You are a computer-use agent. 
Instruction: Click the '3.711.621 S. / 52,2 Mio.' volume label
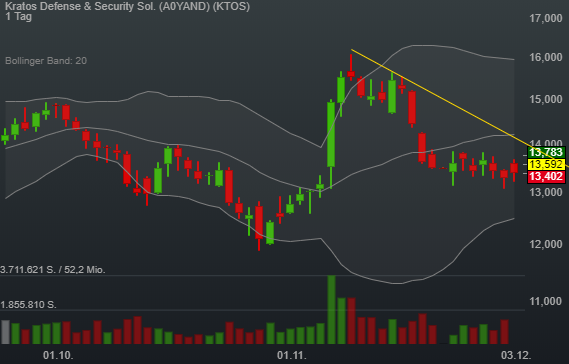click(x=53, y=270)
